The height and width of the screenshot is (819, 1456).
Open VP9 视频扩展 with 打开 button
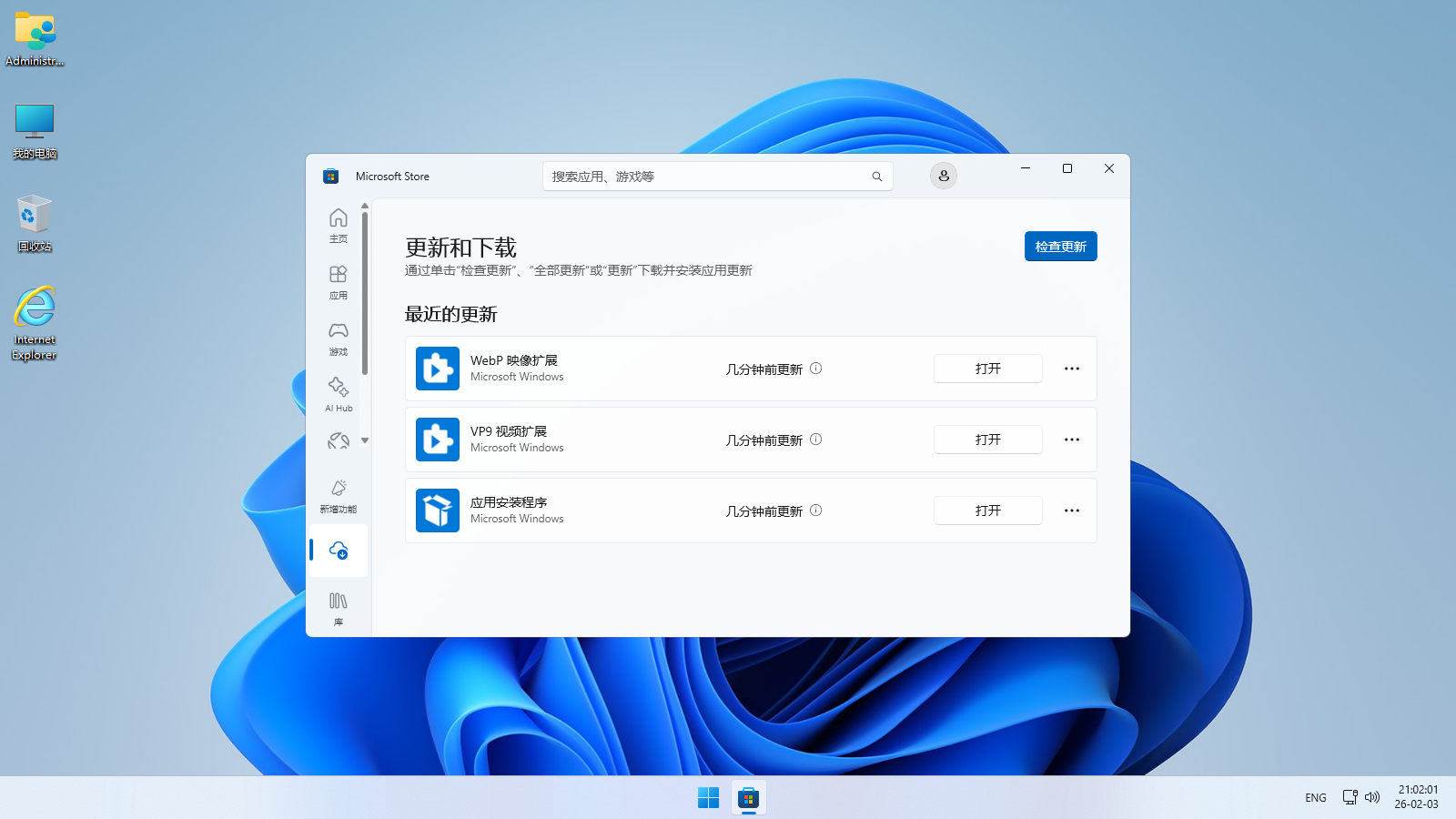pyautogui.click(x=988, y=440)
